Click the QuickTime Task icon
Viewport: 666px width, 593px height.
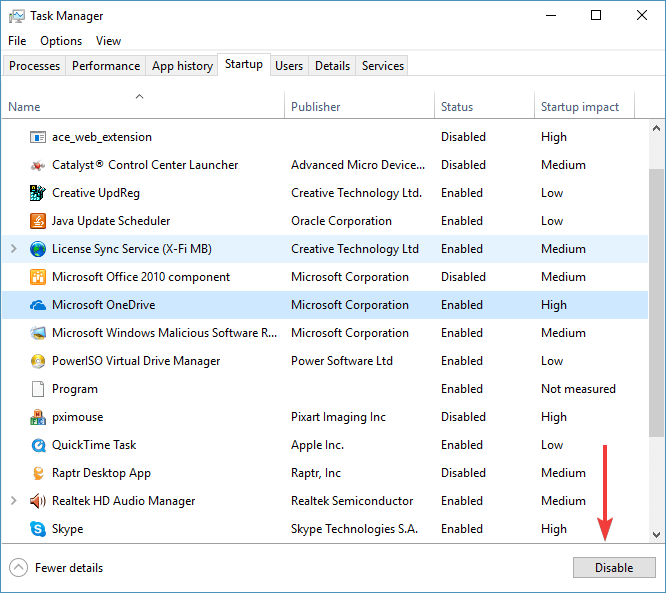38,445
